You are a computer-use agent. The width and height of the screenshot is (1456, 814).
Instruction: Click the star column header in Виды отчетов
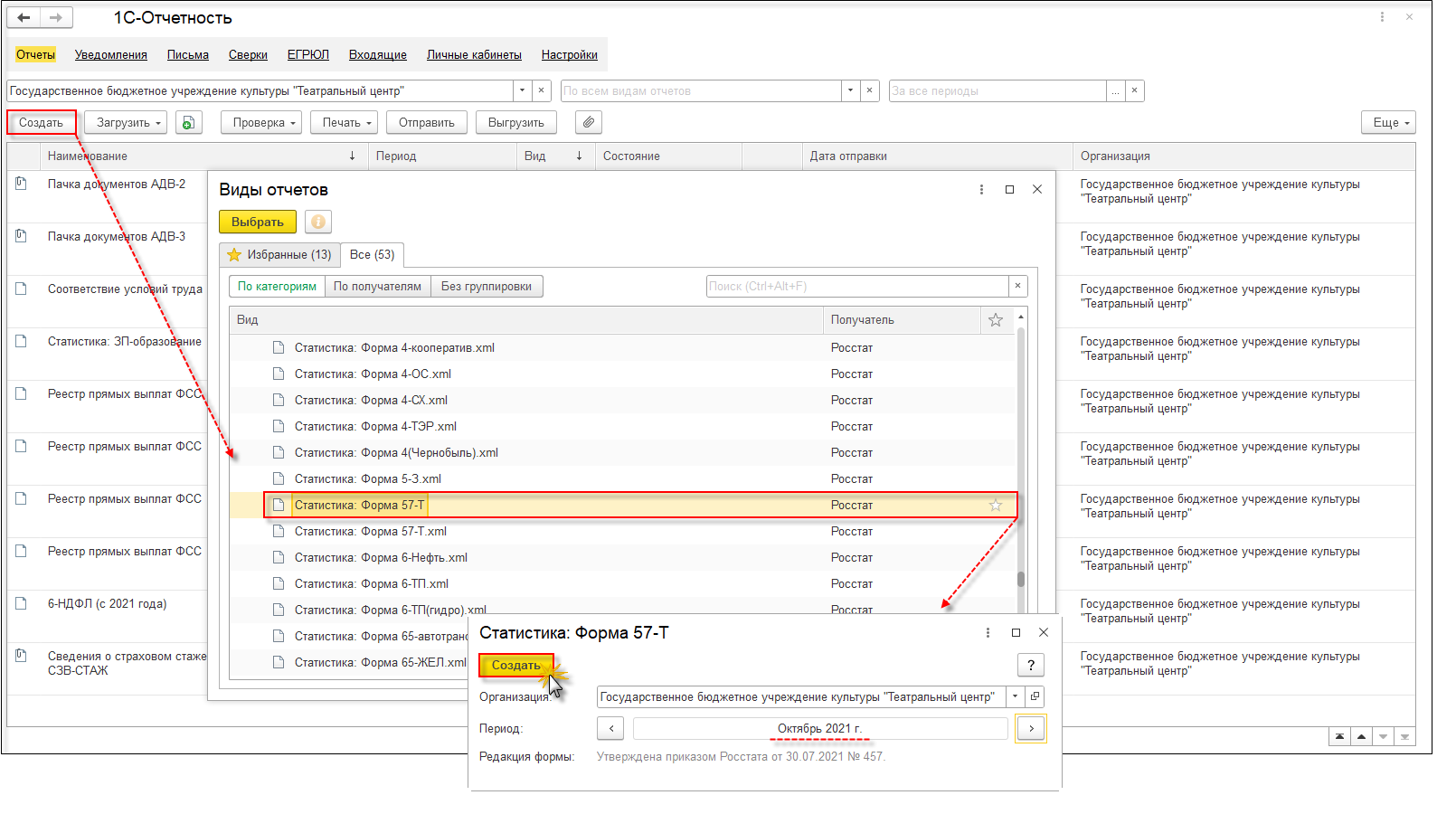pyautogui.click(x=996, y=320)
